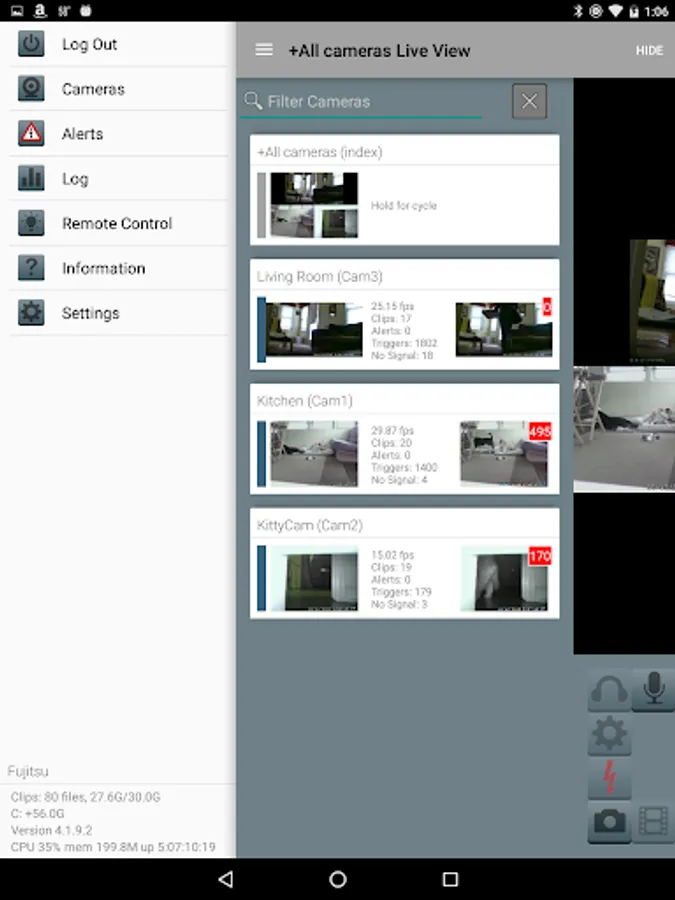Open Living Room (Cam3) live thumbnail
This screenshot has width=675, height=900.
pyautogui.click(x=314, y=329)
